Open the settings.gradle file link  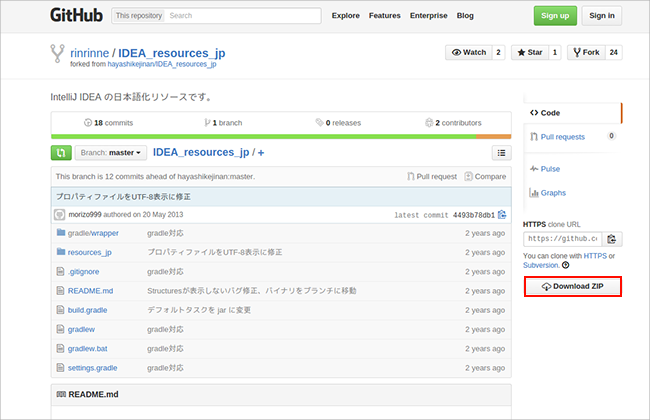pos(92,368)
